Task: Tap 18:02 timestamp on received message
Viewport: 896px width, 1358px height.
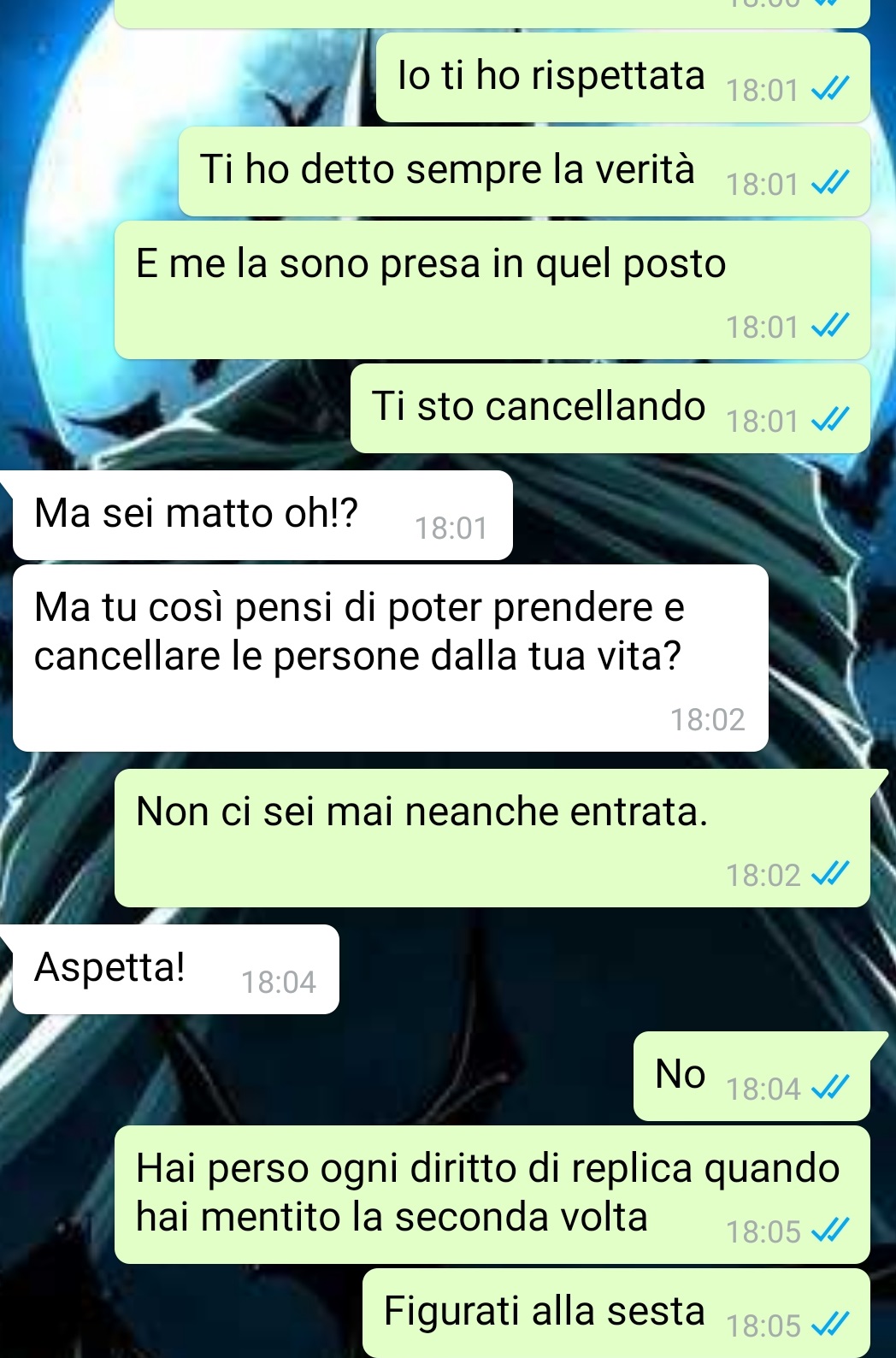Action: click(708, 719)
